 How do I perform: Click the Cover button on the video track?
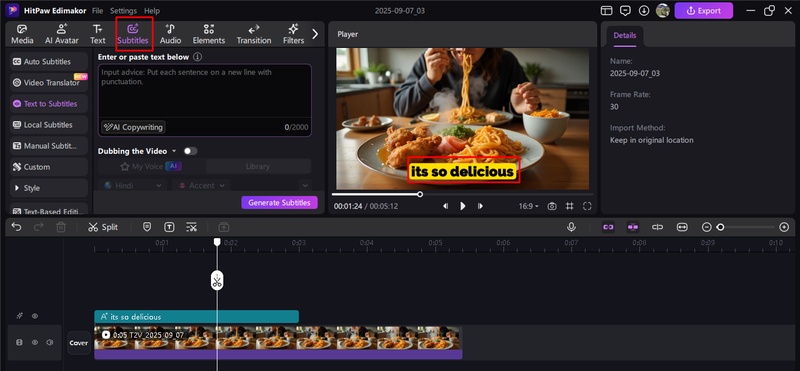coord(79,343)
